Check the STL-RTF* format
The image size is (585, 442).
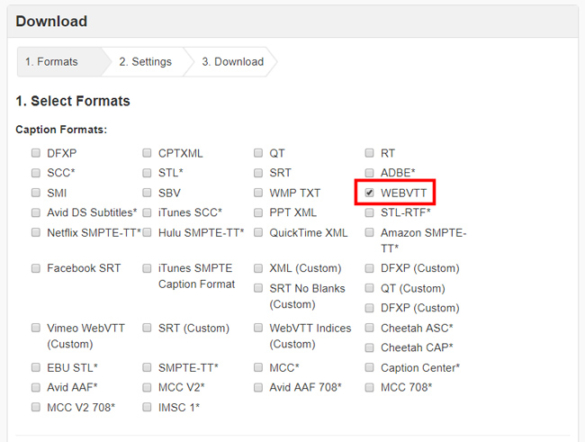[x=369, y=213]
